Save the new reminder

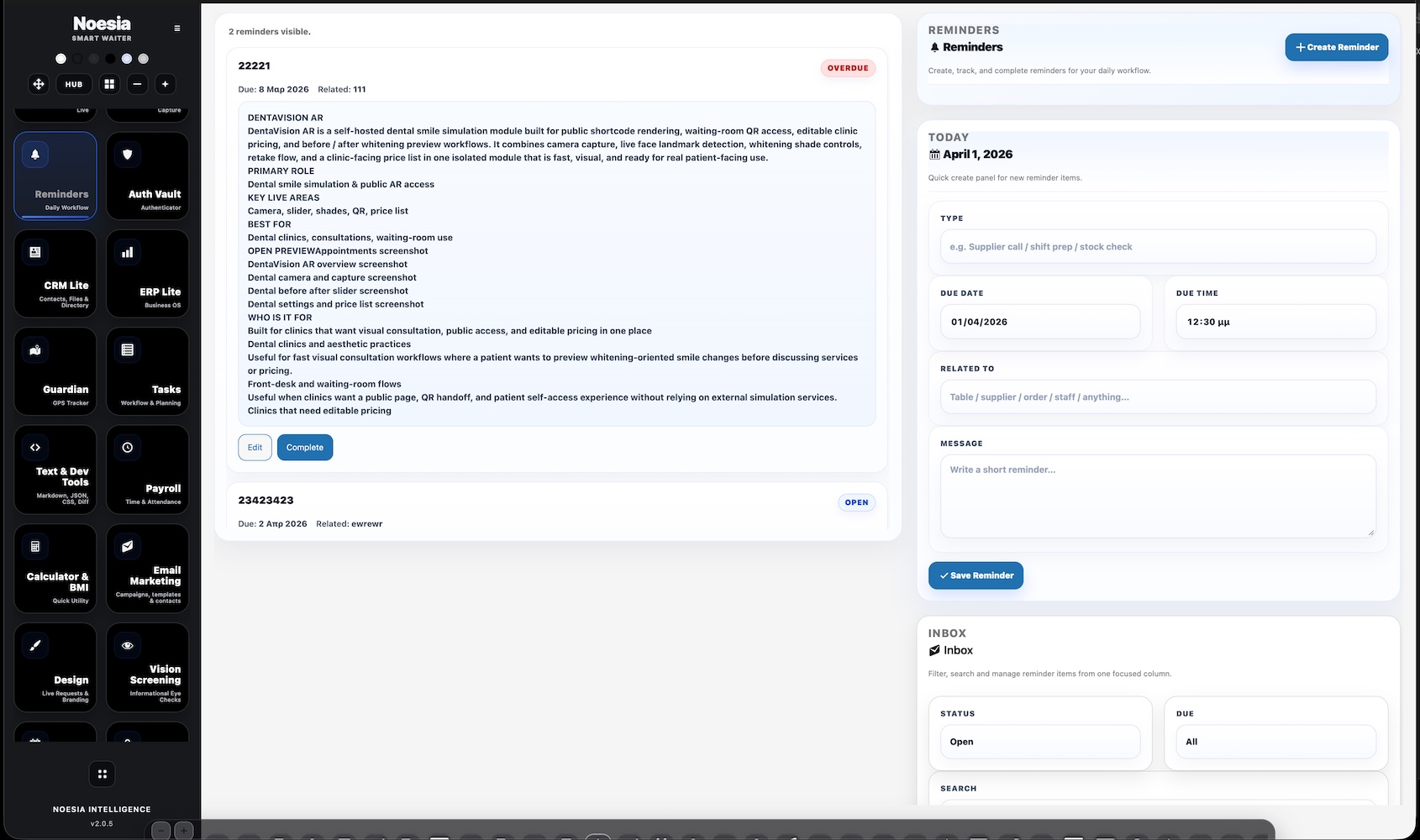976,575
